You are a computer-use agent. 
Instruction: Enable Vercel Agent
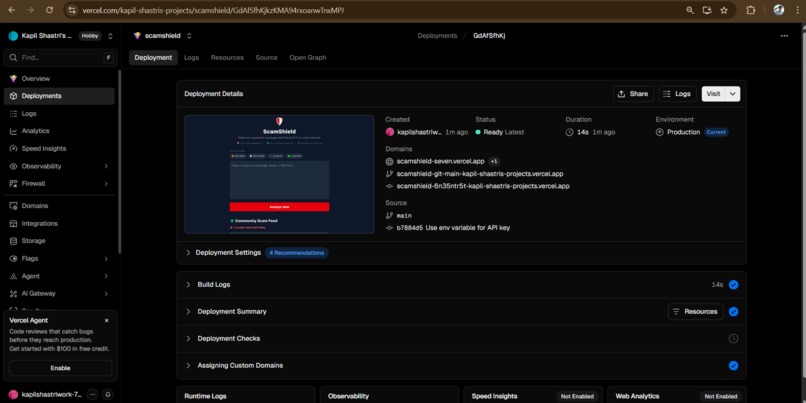point(60,368)
